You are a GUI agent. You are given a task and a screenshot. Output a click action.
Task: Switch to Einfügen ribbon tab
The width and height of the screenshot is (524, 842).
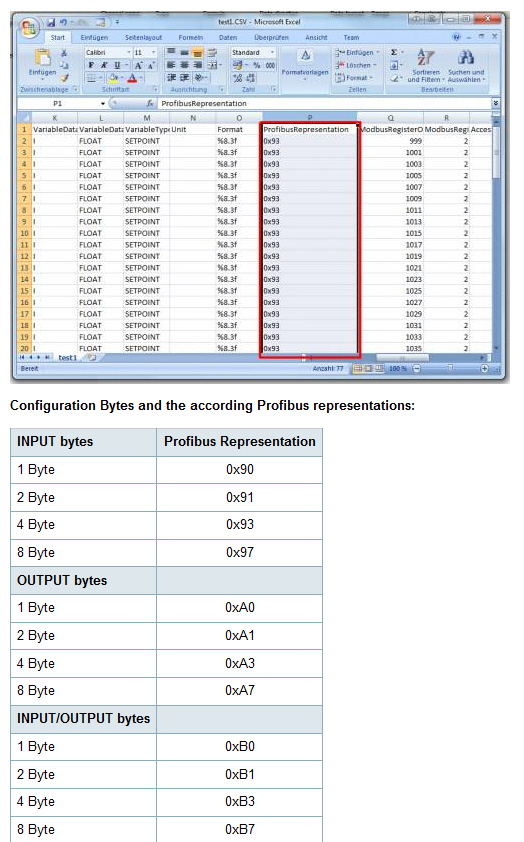tap(94, 38)
